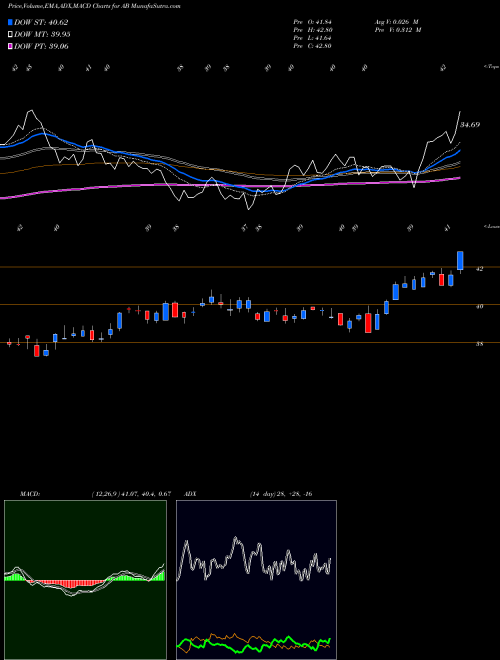Click the 42 price axis label
Image resolution: width=500 pixels, height=660 pixels.
pyautogui.click(x=479, y=269)
